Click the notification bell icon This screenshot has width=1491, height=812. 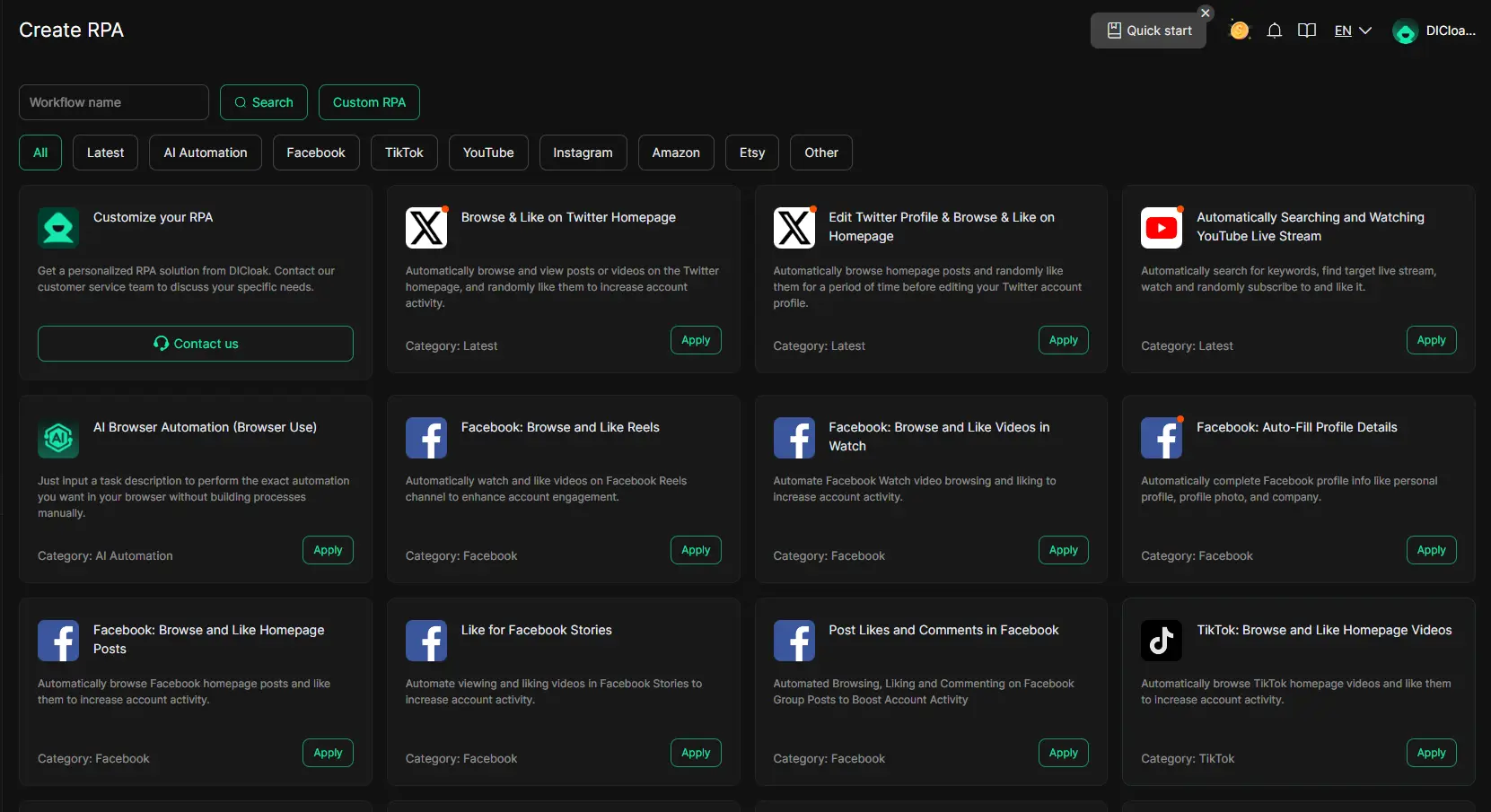pyautogui.click(x=1274, y=31)
